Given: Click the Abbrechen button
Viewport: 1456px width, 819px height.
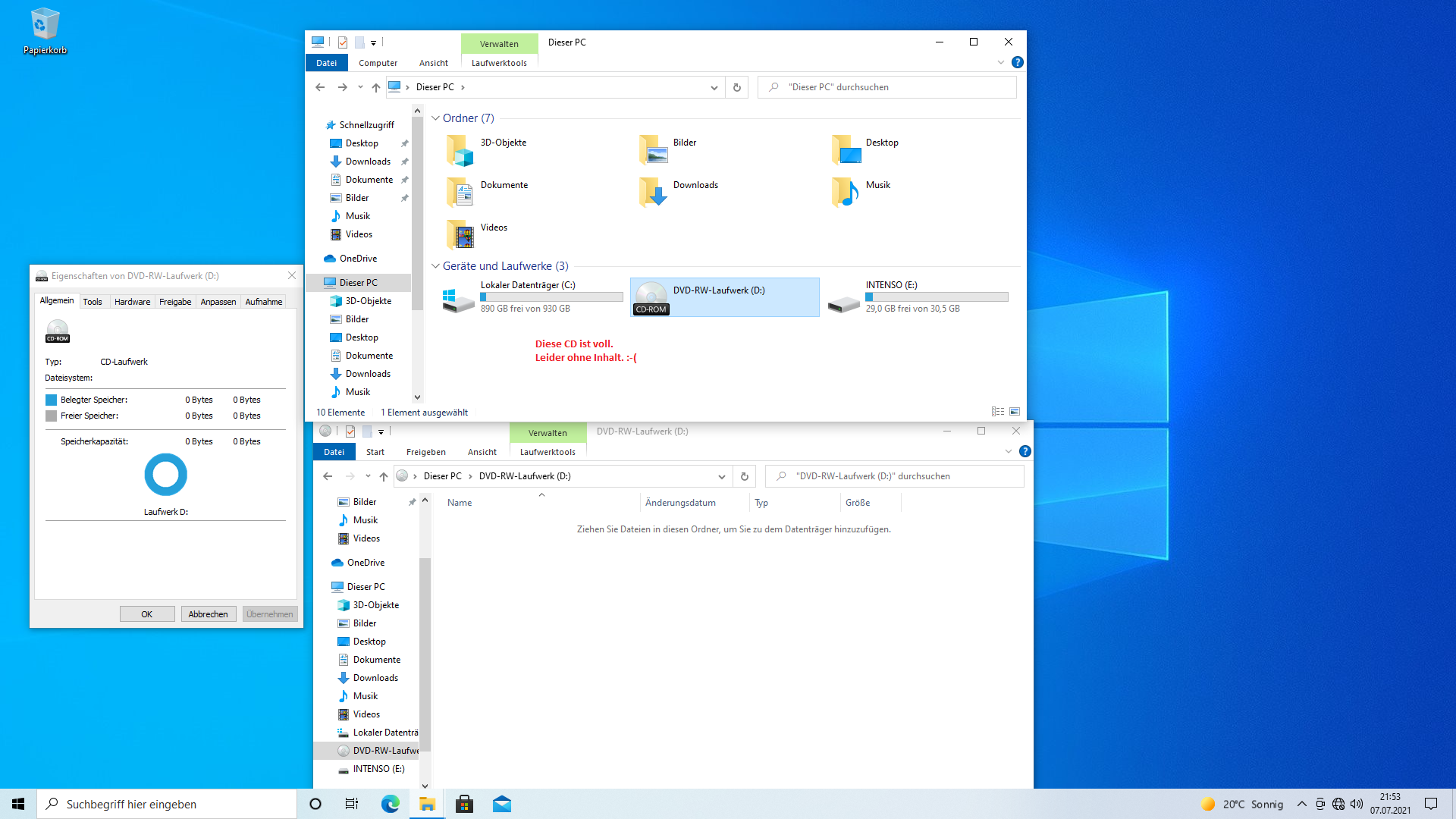Looking at the screenshot, I should 208,614.
